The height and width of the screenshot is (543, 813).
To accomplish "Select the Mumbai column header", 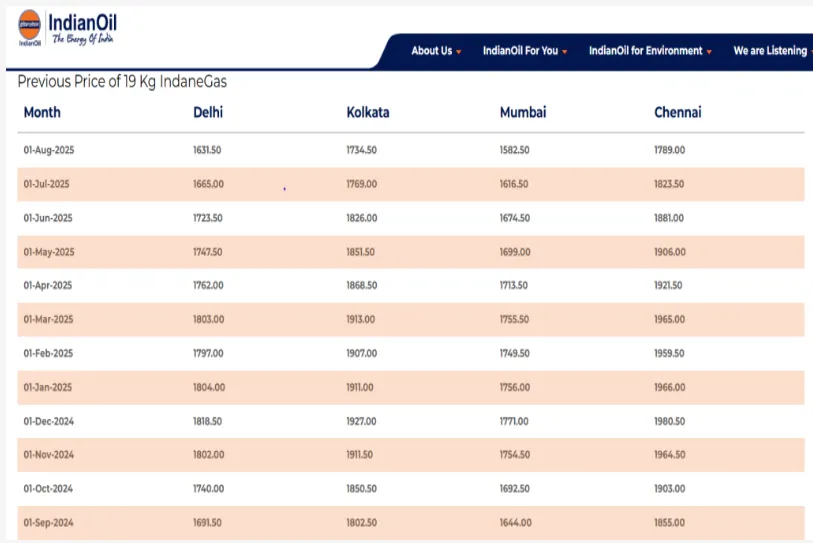I will pyautogui.click(x=523, y=113).
